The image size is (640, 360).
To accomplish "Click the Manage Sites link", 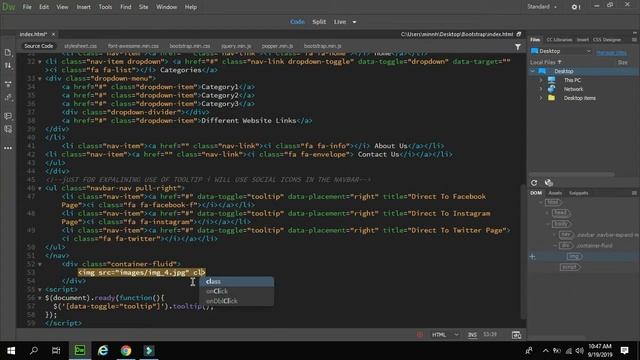I will [611, 53].
